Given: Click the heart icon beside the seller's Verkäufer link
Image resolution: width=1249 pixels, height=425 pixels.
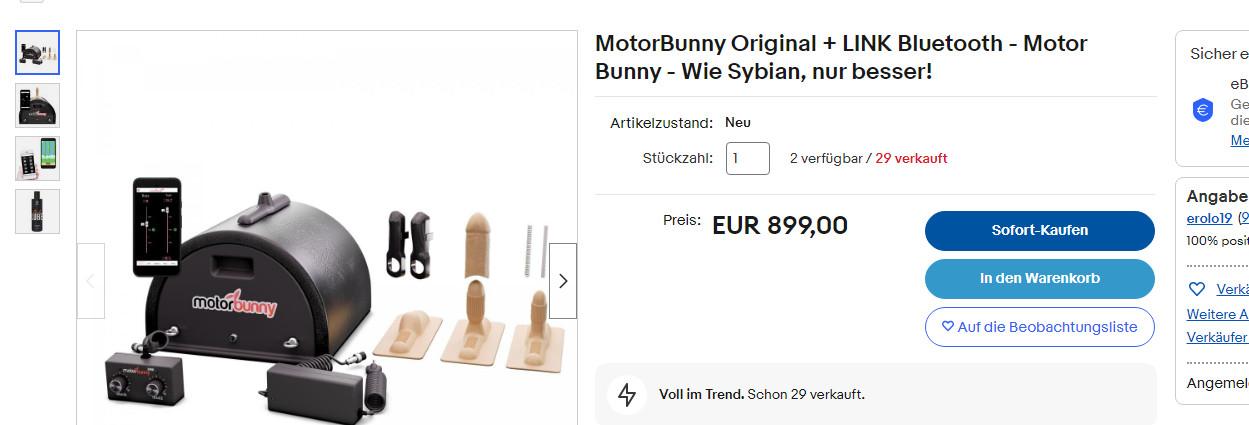Looking at the screenshot, I should [x=1197, y=289].
